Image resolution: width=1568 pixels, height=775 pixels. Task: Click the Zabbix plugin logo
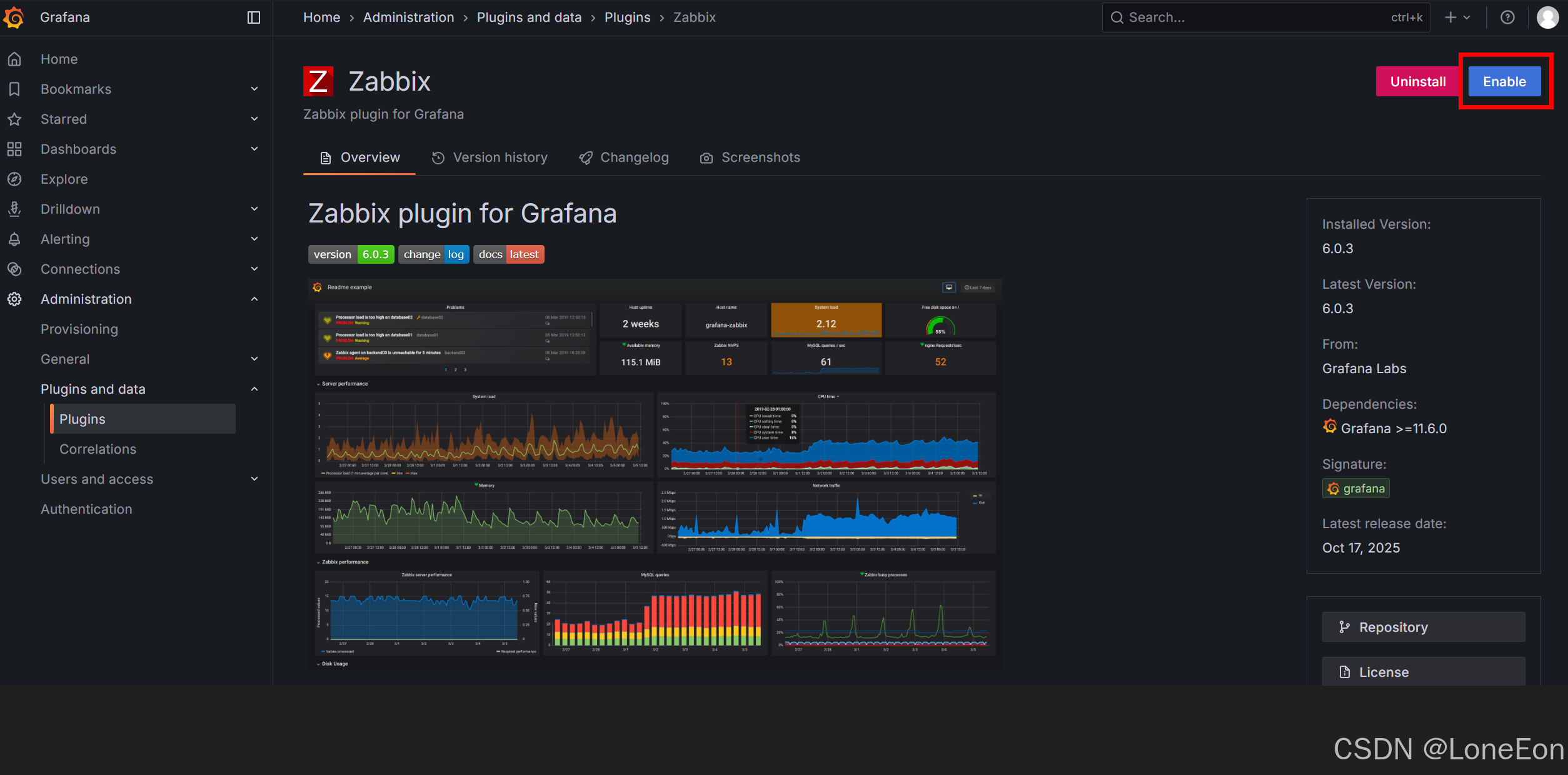pyautogui.click(x=318, y=81)
